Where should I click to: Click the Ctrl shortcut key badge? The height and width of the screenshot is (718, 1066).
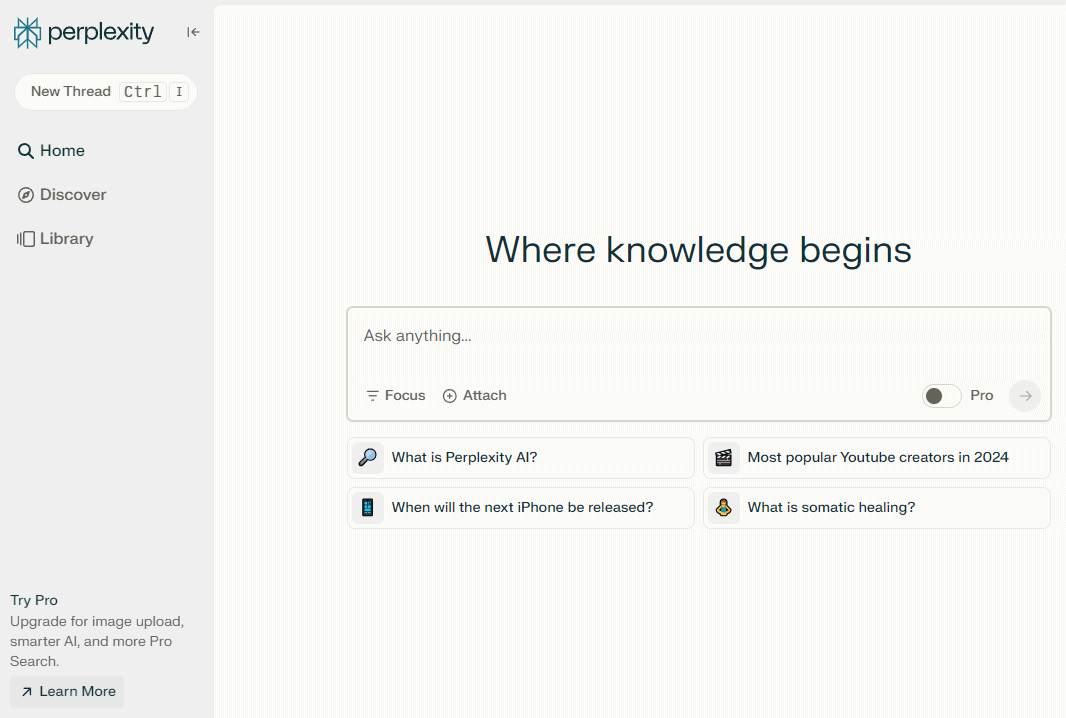tap(143, 92)
